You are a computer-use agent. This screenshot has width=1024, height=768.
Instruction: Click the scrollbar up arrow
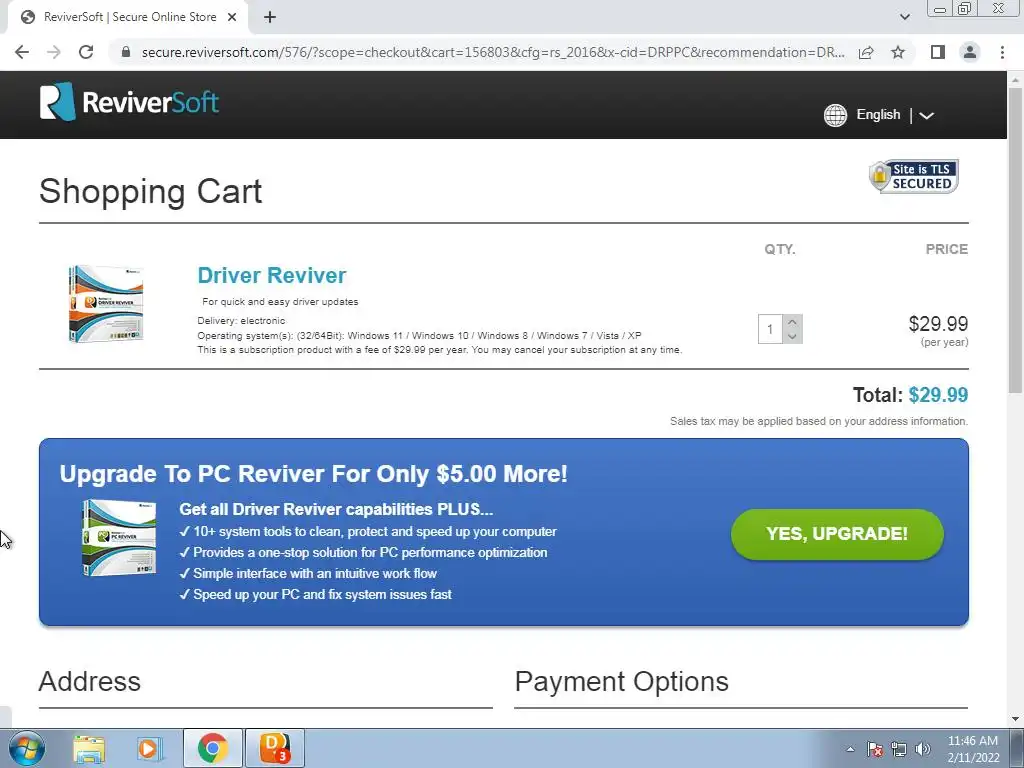pos(1015,80)
